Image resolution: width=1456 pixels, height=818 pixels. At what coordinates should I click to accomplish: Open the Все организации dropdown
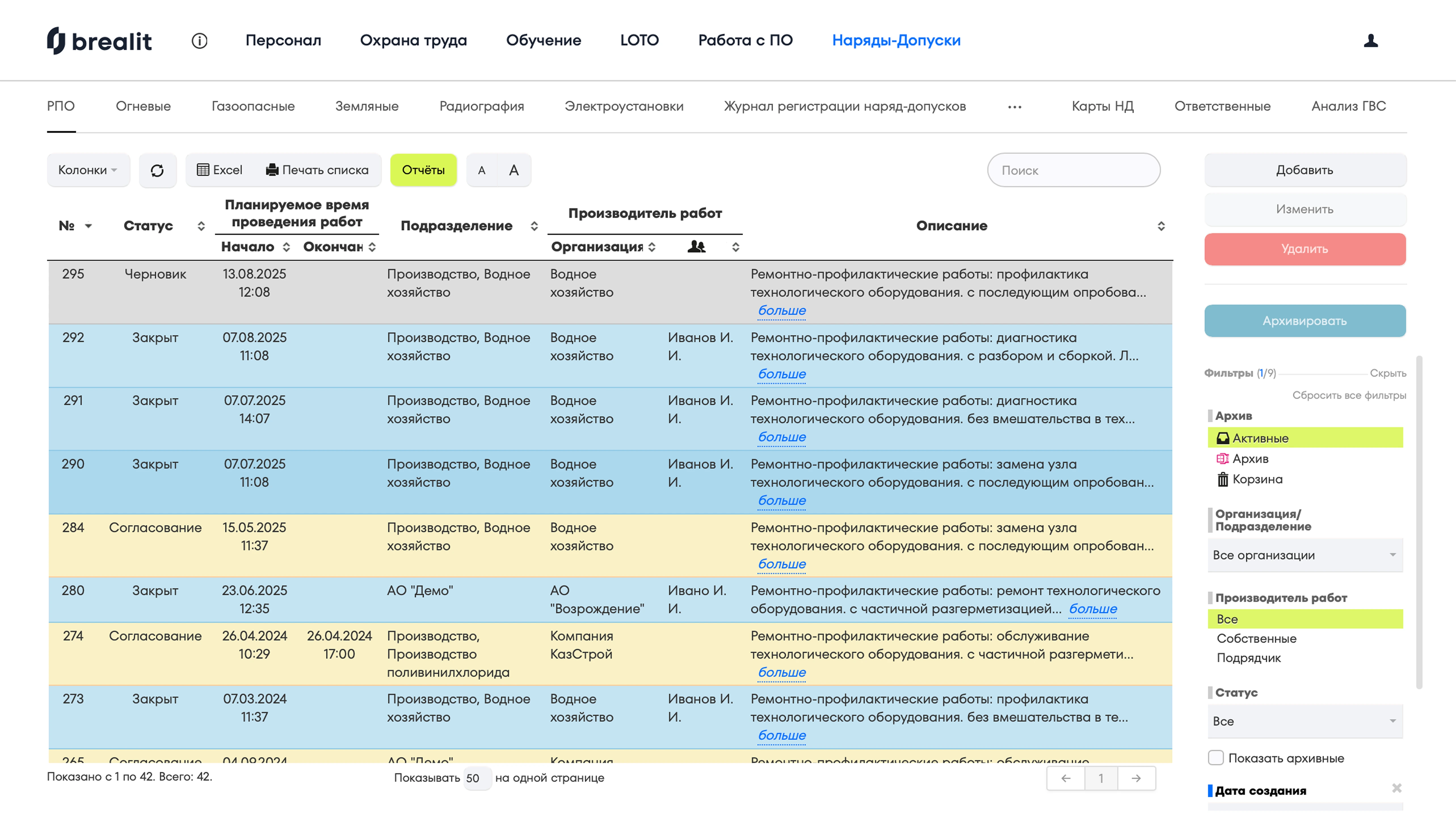click(1305, 555)
